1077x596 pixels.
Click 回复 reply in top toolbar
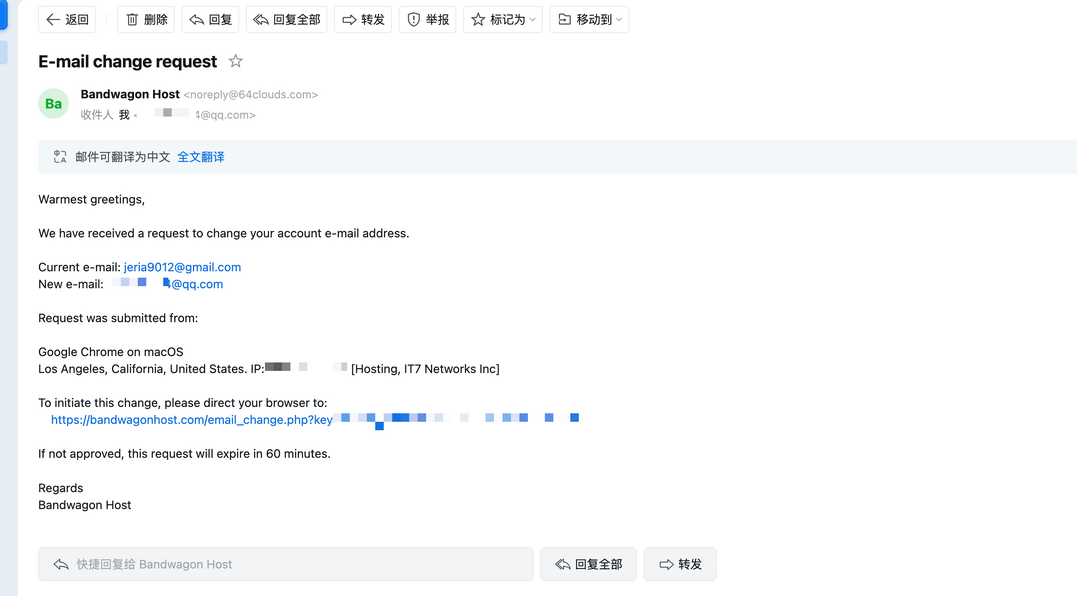point(210,20)
